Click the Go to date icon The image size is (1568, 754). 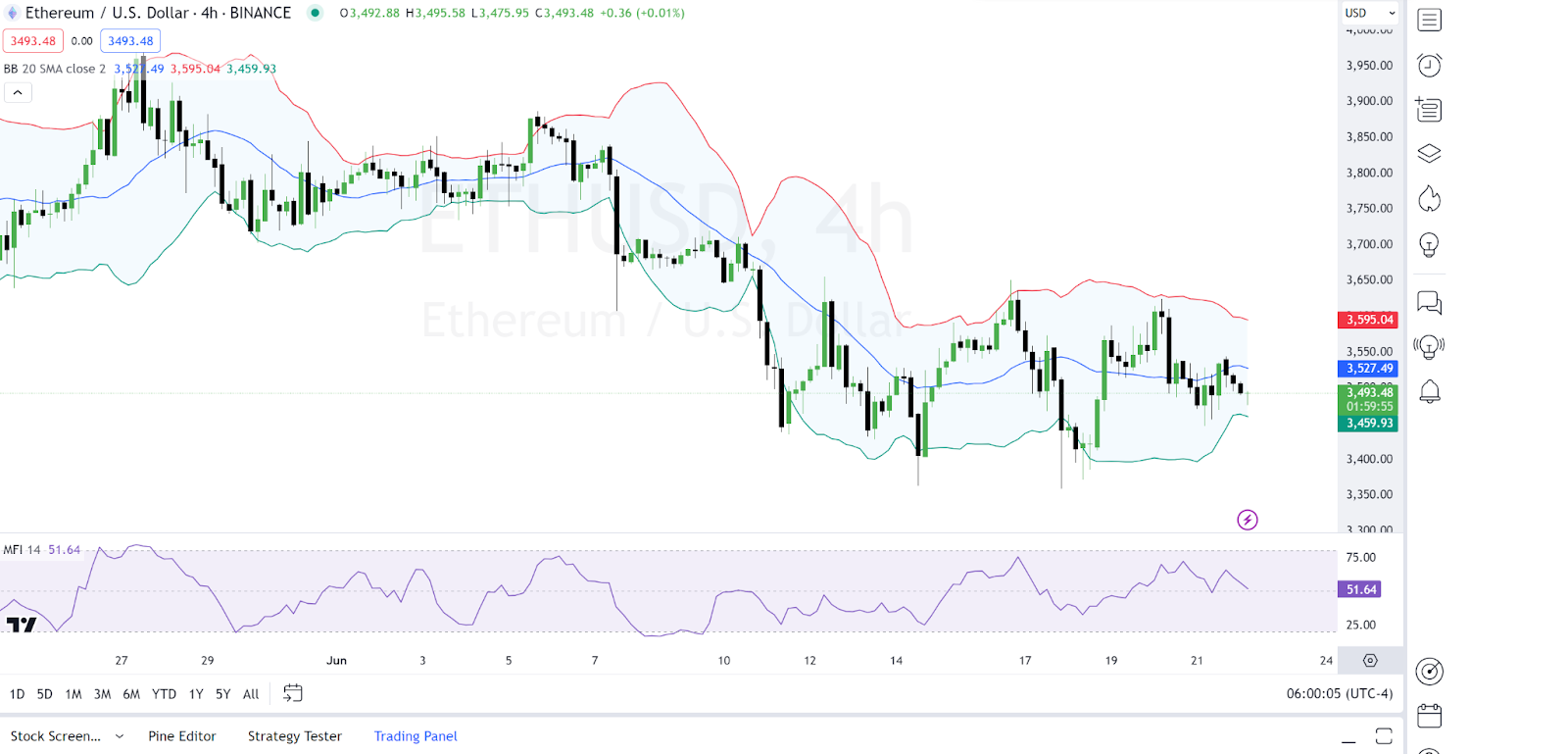coord(292,693)
